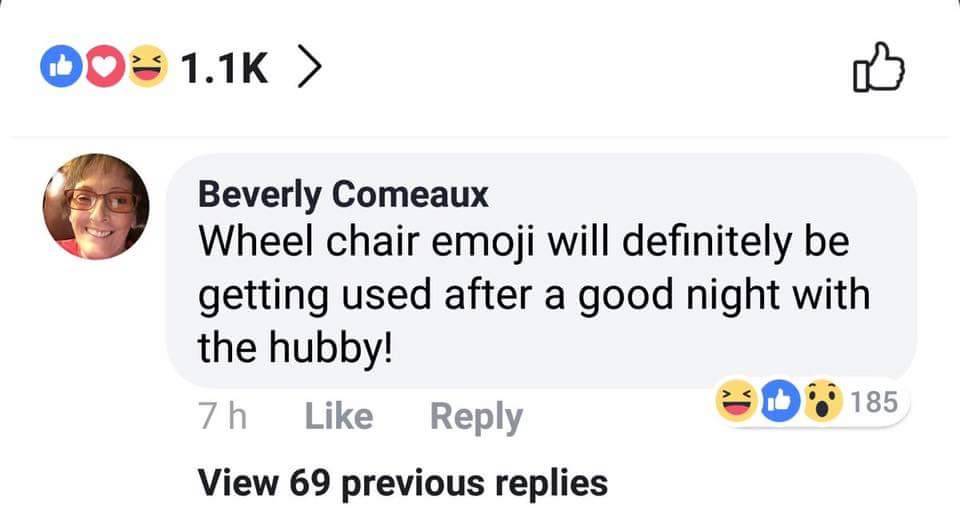The image size is (960, 512).
Task: Click the red heart Love reaction icon
Action: point(101,68)
